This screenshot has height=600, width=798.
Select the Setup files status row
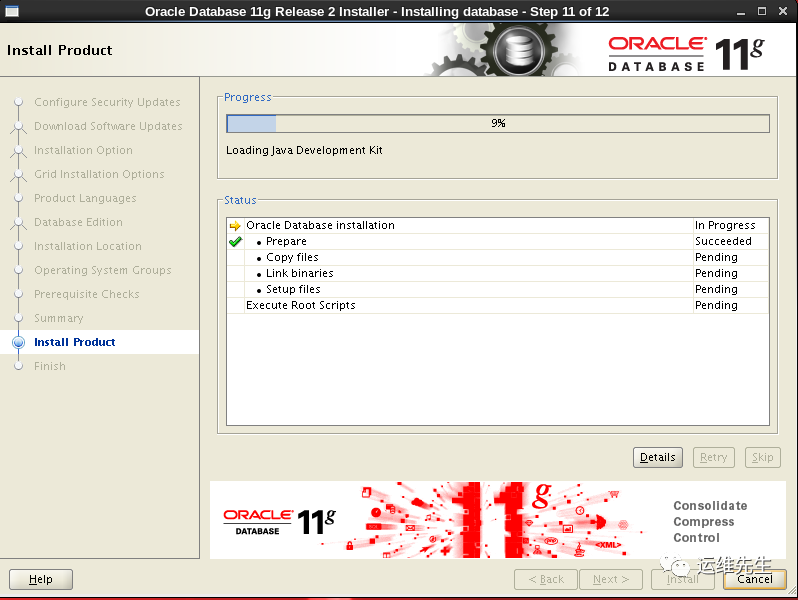pos(498,290)
